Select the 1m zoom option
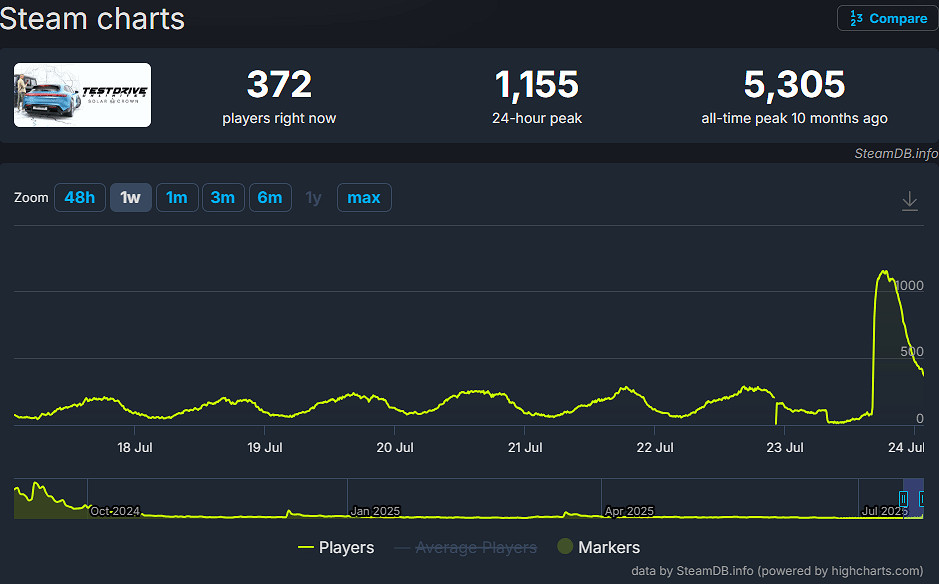 pyautogui.click(x=177, y=197)
